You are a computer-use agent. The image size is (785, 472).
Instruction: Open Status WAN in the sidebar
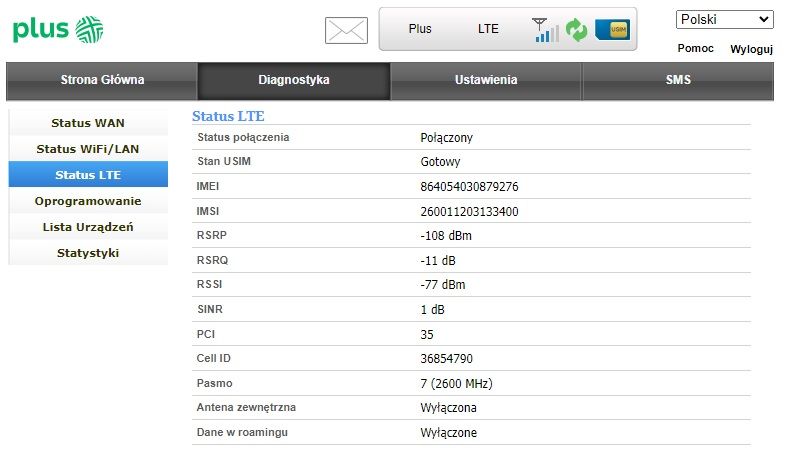point(88,123)
